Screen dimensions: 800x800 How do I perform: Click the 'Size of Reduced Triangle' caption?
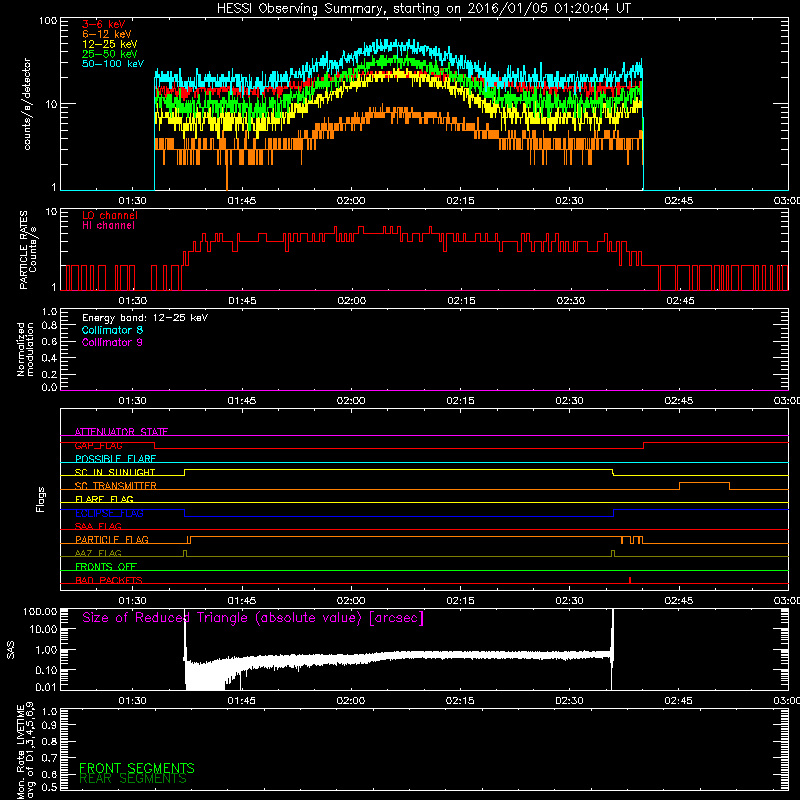click(x=253, y=618)
